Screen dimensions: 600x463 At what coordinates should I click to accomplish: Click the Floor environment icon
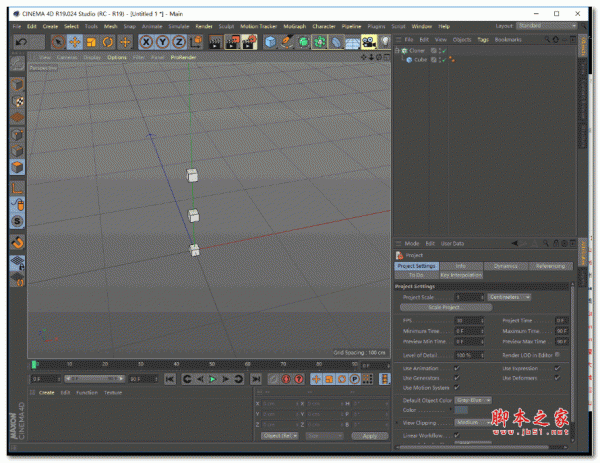pyautogui.click(x=352, y=42)
